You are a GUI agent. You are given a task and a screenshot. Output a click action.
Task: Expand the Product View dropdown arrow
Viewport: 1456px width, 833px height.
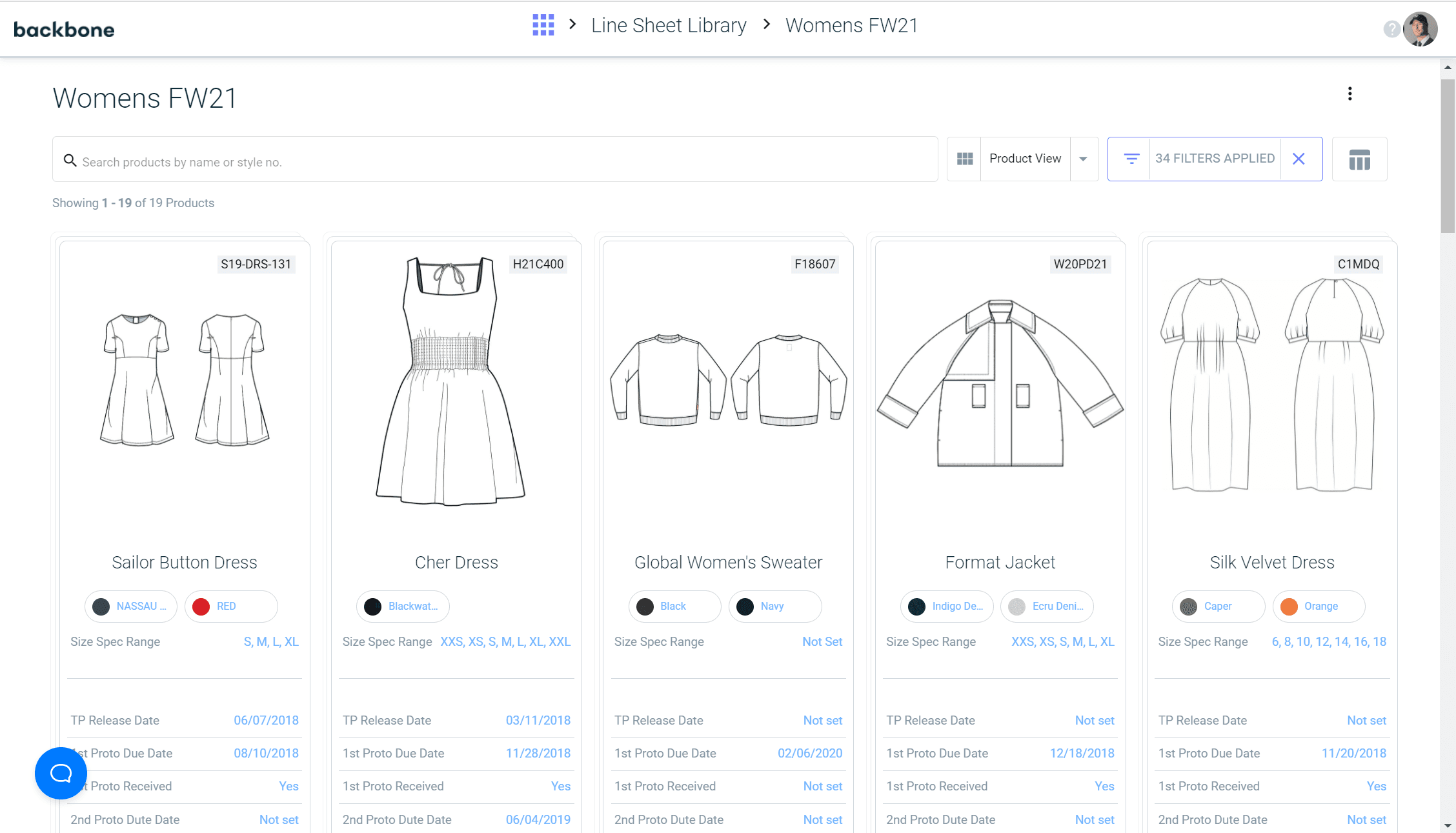[x=1083, y=159]
